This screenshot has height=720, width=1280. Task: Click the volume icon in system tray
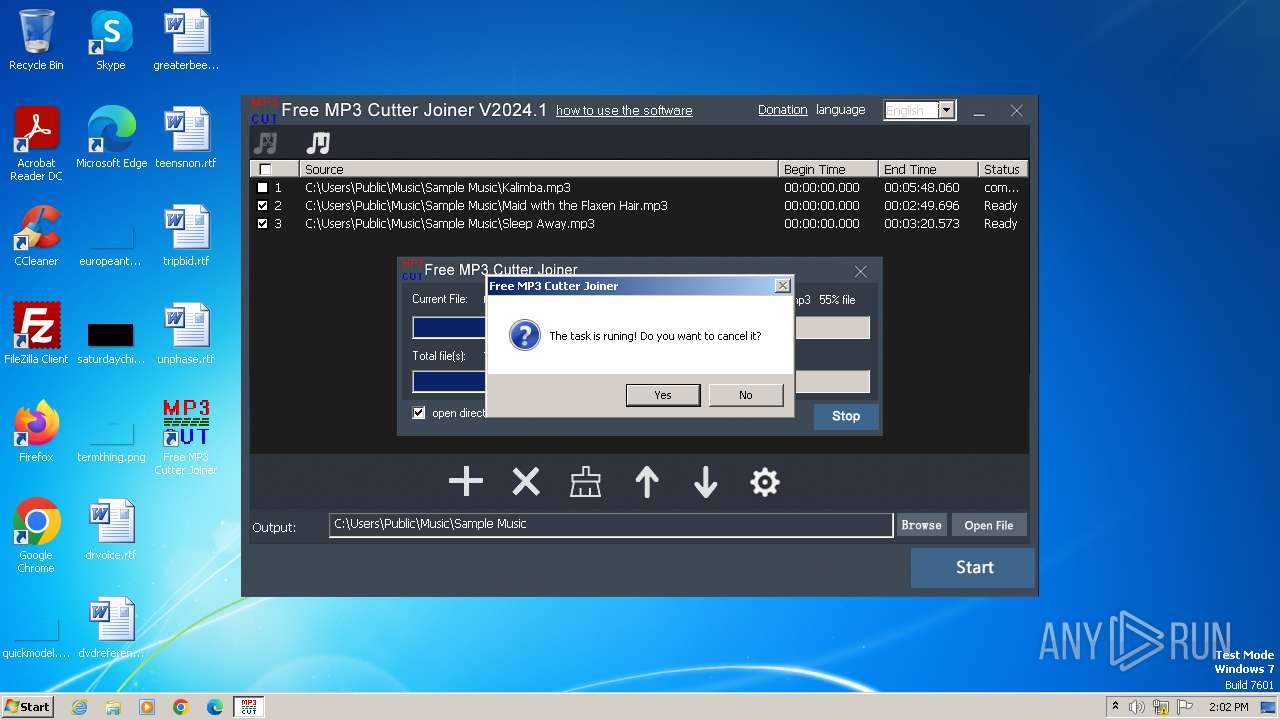click(x=1137, y=707)
